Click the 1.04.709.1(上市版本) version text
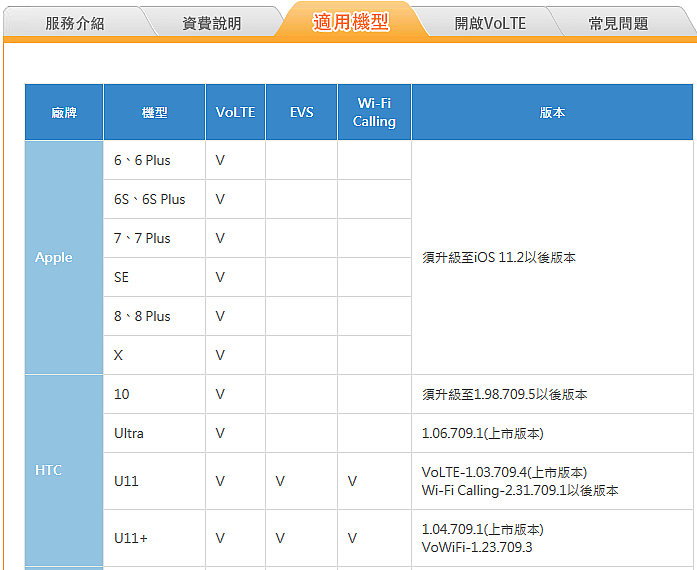This screenshot has width=697, height=570. pyautogui.click(x=483, y=529)
